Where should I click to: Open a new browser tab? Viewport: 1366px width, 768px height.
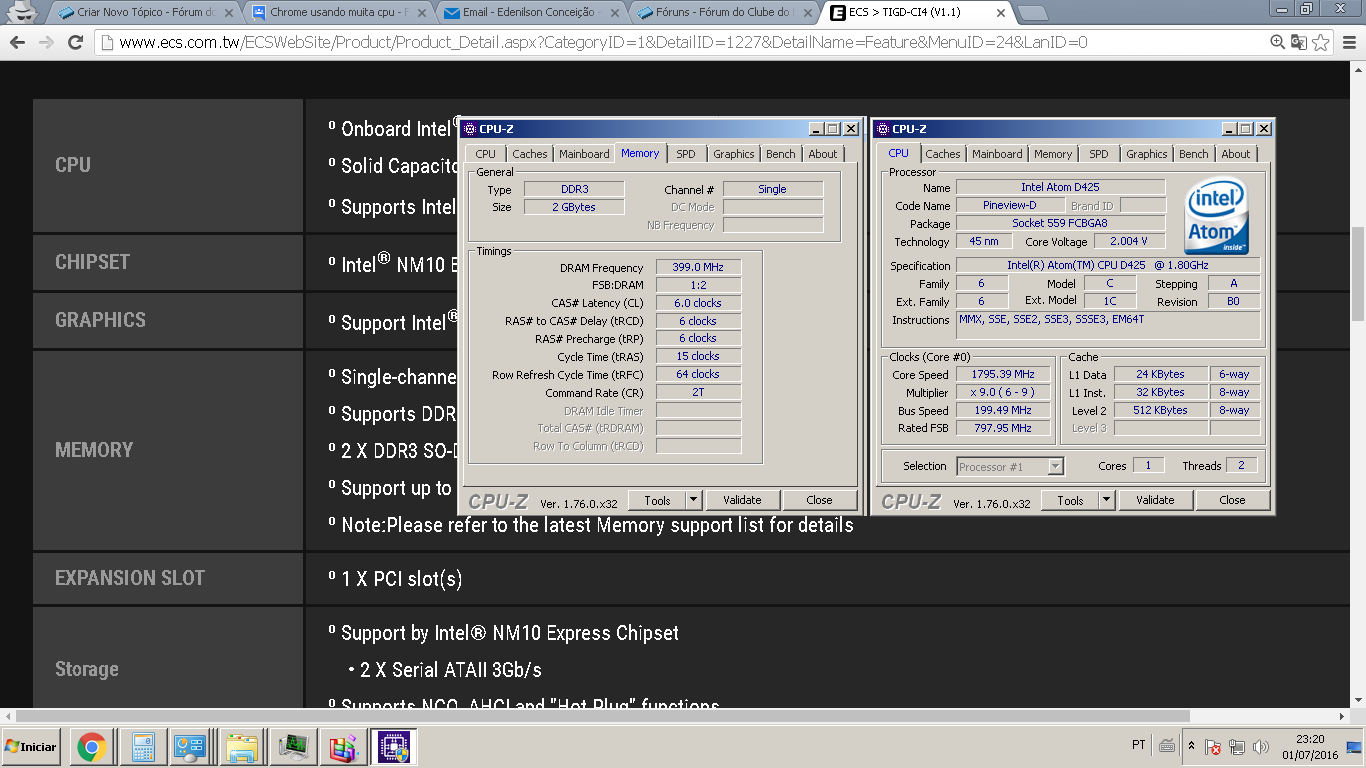[1032, 13]
